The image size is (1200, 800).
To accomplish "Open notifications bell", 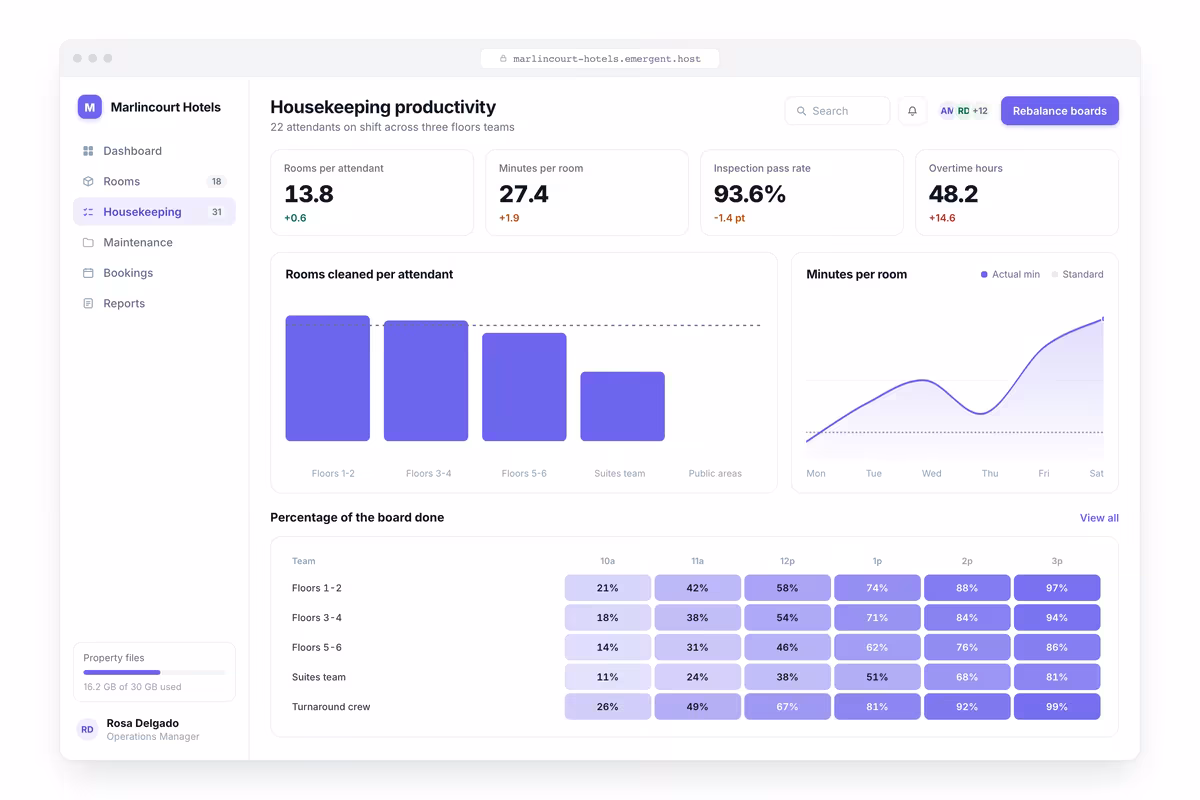I will [912, 111].
